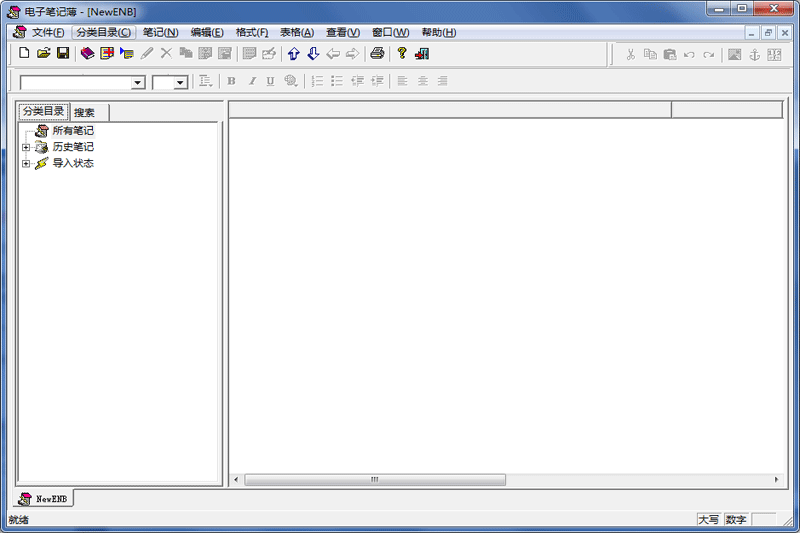Click the paste clipboard icon
This screenshot has height=533, width=800.
pyautogui.click(x=669, y=55)
